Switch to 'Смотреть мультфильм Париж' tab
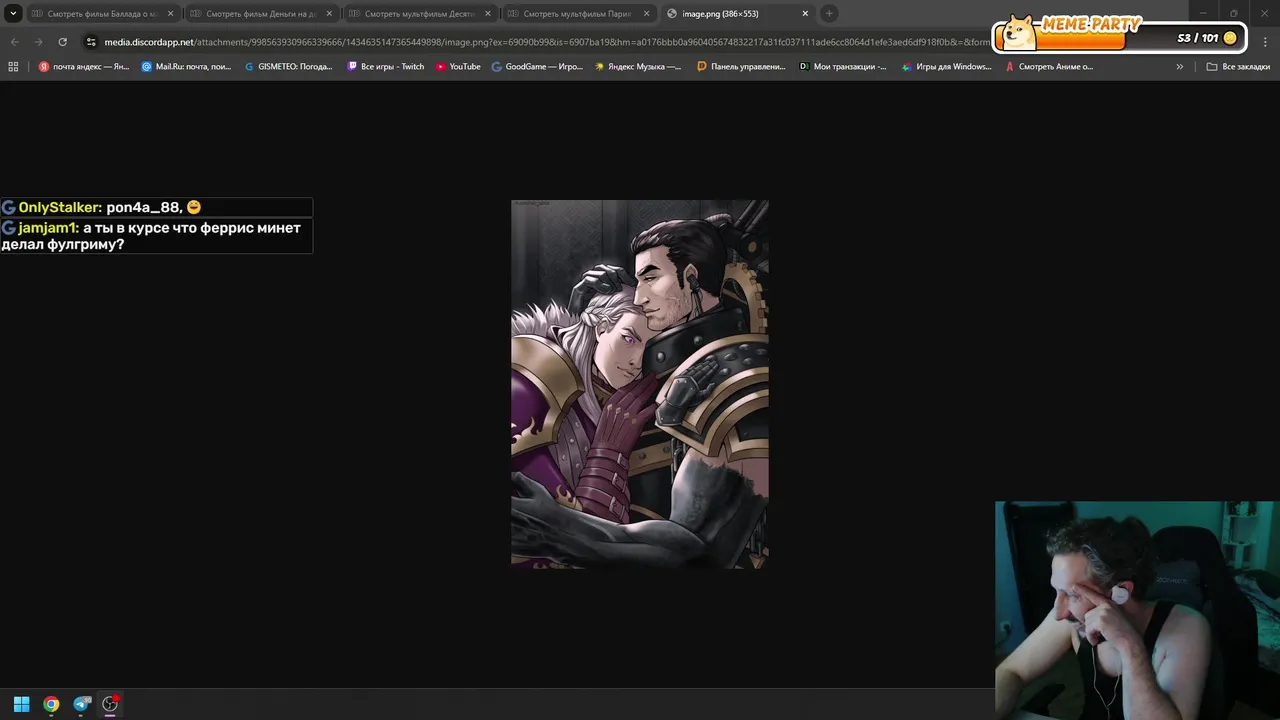1280x720 pixels. click(x=577, y=14)
